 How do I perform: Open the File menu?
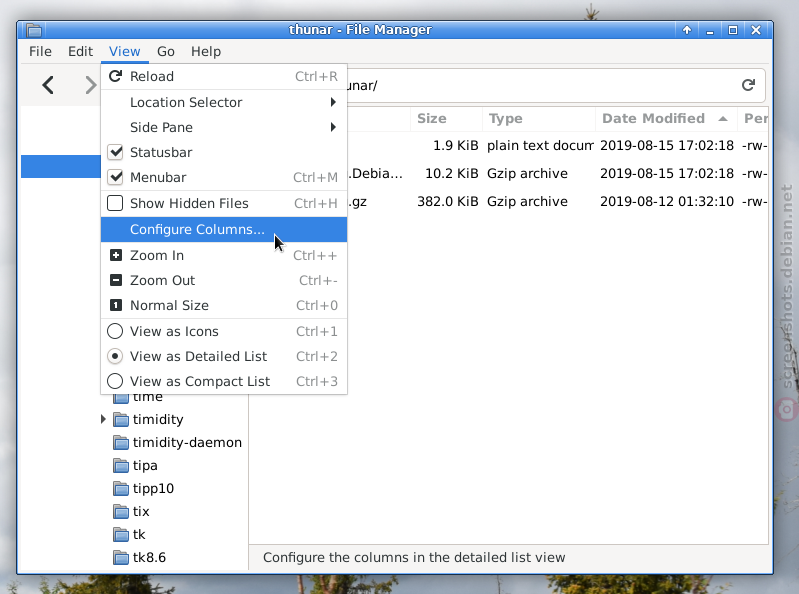40,51
